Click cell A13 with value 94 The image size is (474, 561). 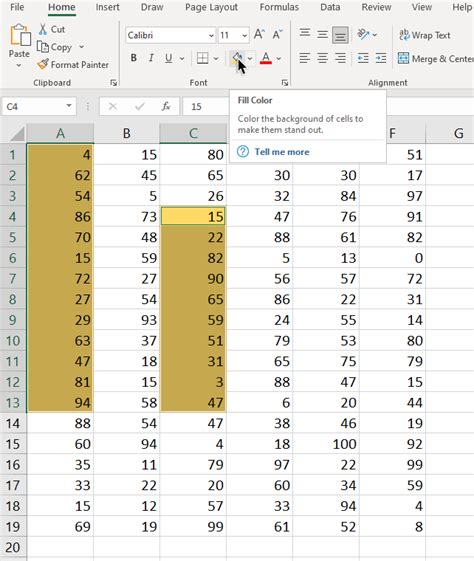60,403
